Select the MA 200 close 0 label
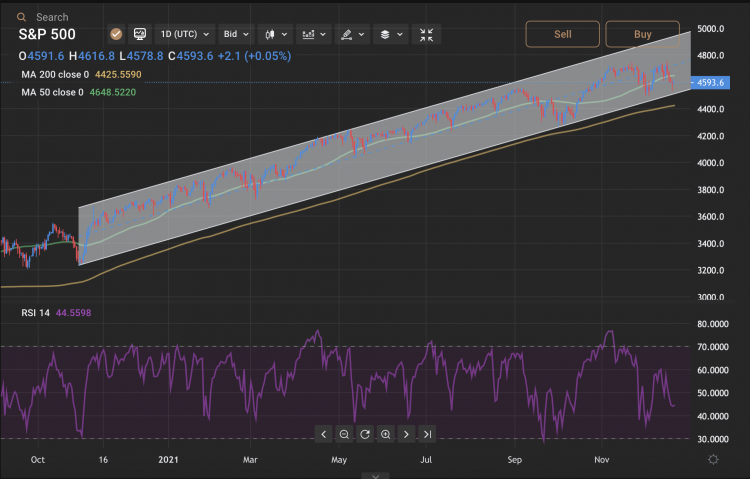This screenshot has width=750, height=479. (x=55, y=75)
